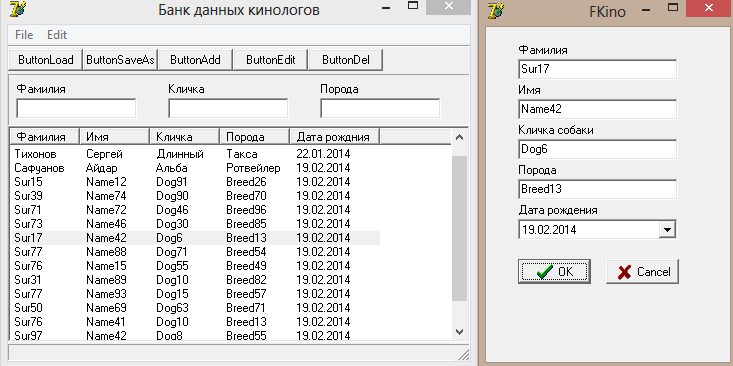Open the Дата рождения date dropdown arrow
733x366 pixels.
667,230
